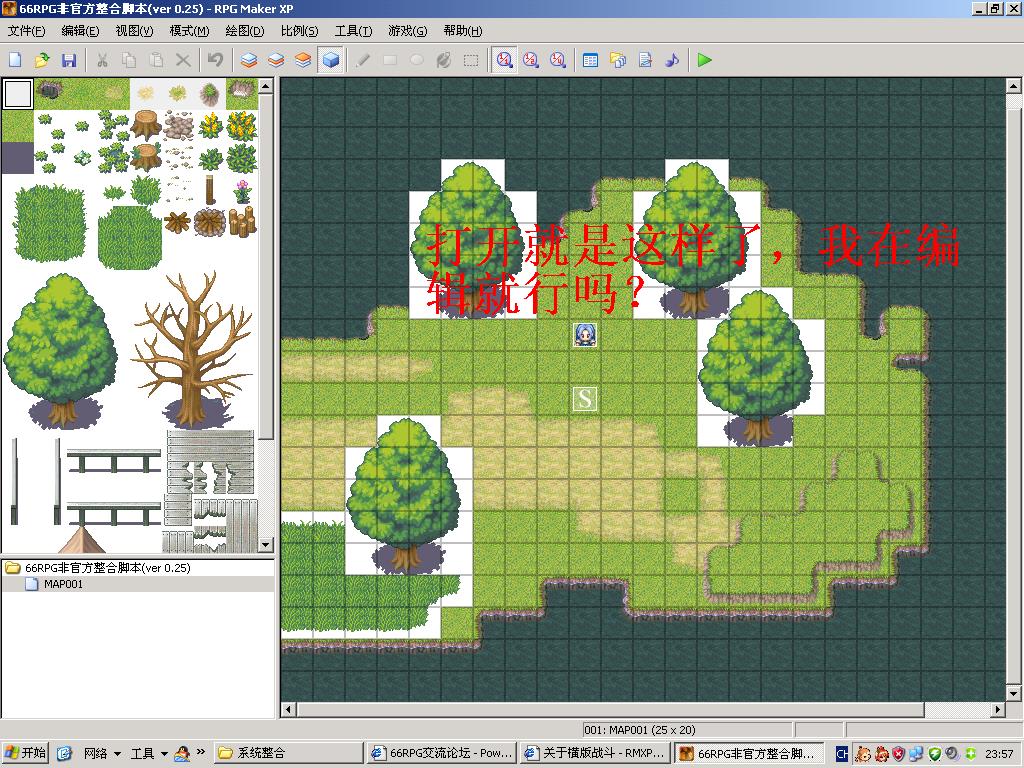Tileset palette scroll up arrow
The height and width of the screenshot is (768, 1024).
tap(266, 86)
